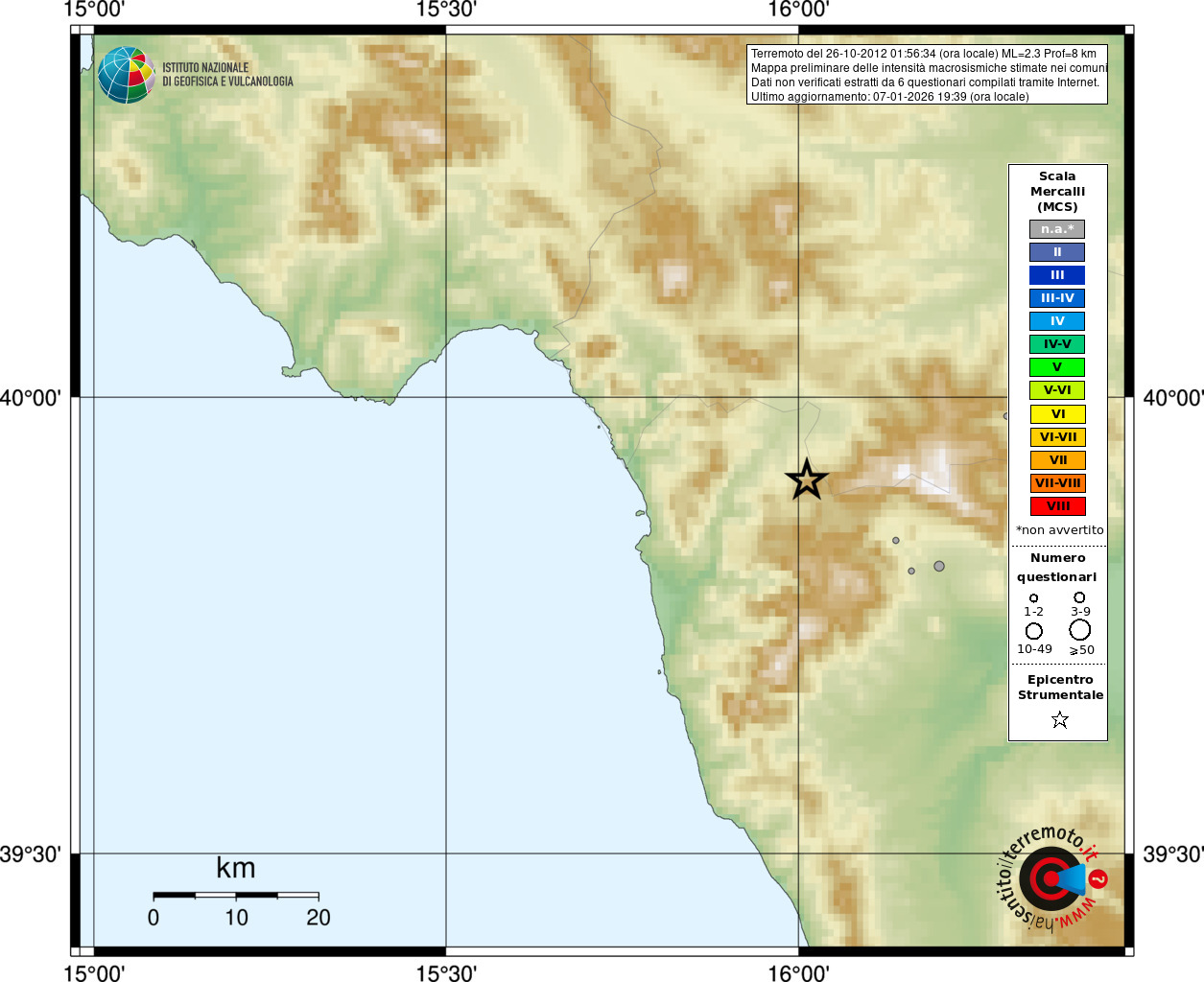This screenshot has width=1204, height=982.
Task: Select the red VIII intensity swatch
Action: pyautogui.click(x=1057, y=506)
